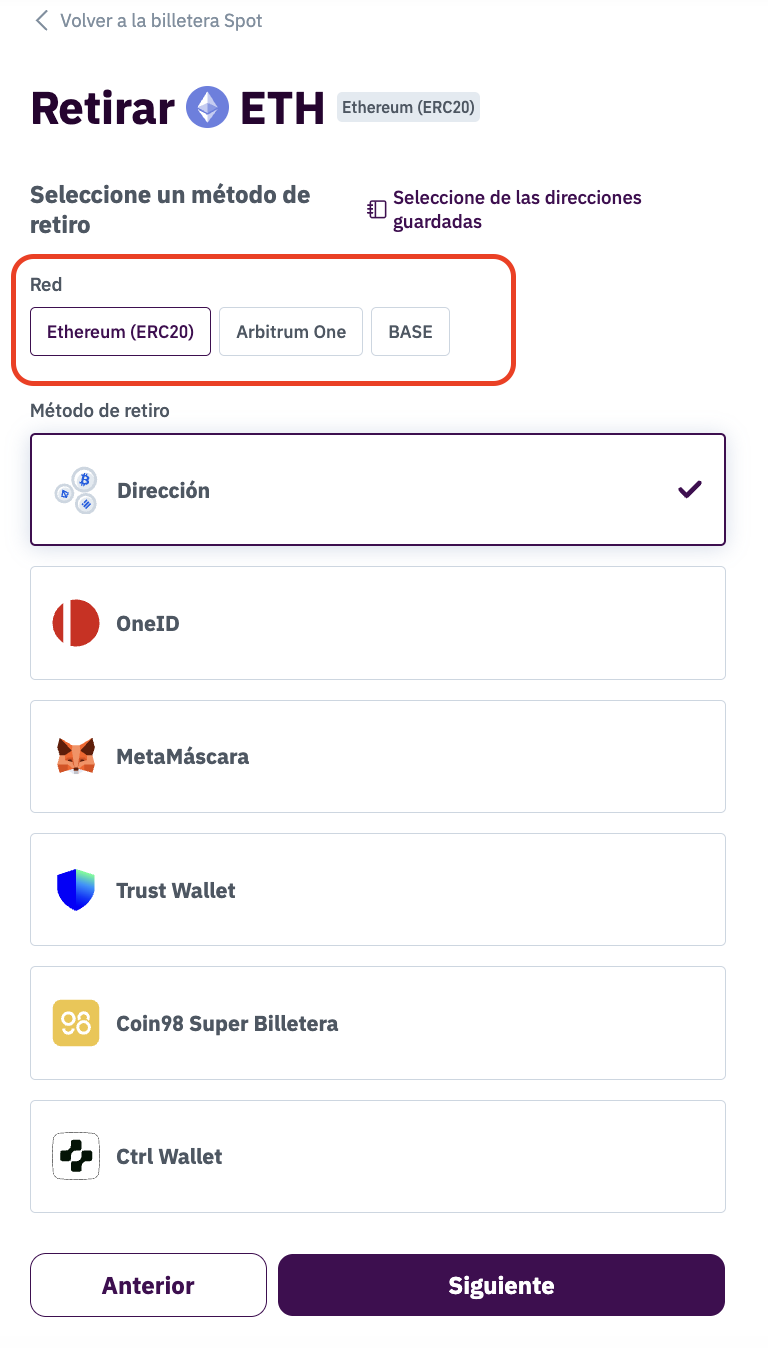This screenshot has width=768, height=1348.
Task: Choose MetaMáscara as withdrawal method
Action: (x=378, y=756)
